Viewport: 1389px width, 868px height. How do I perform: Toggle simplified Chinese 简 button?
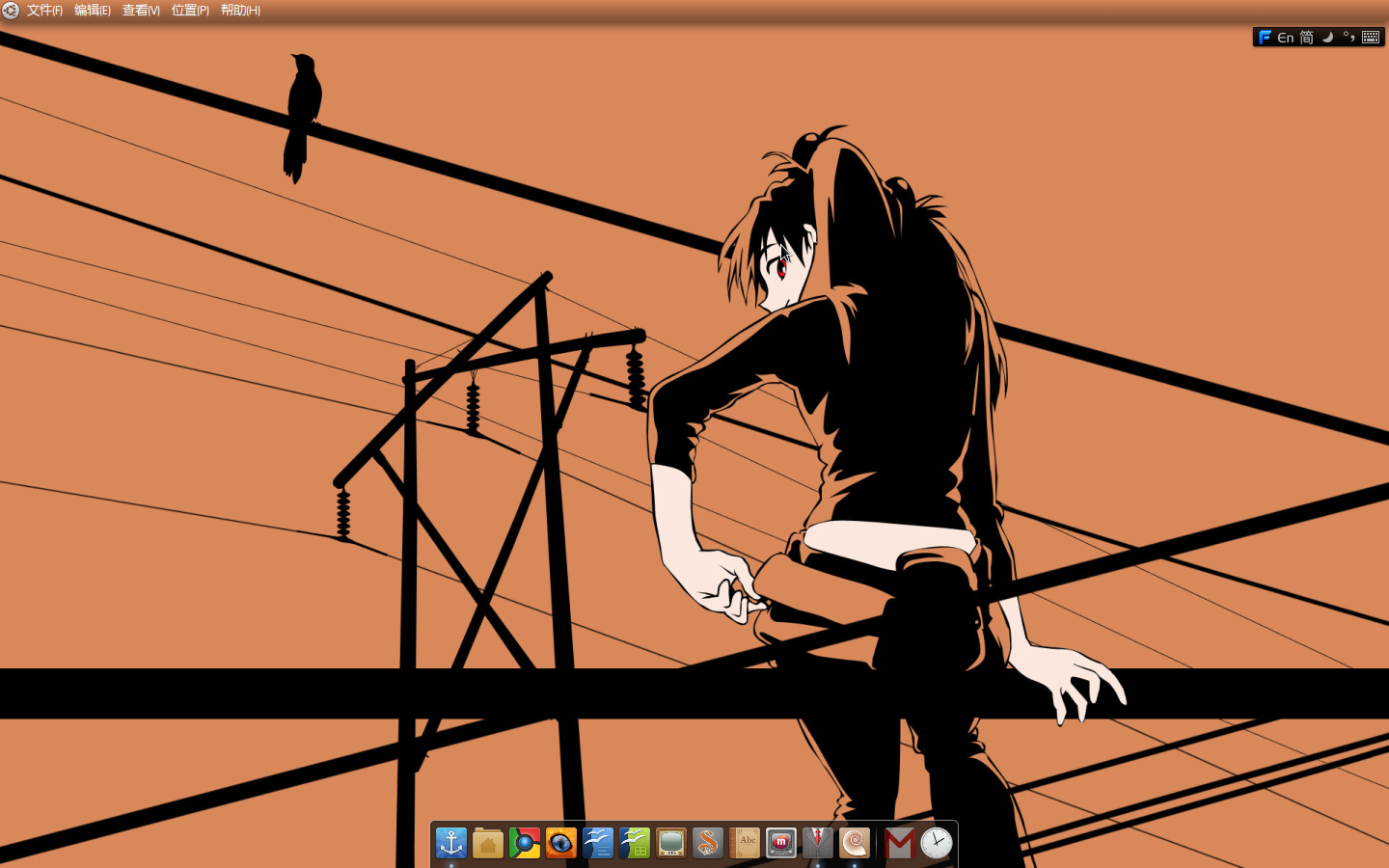[x=1307, y=38]
